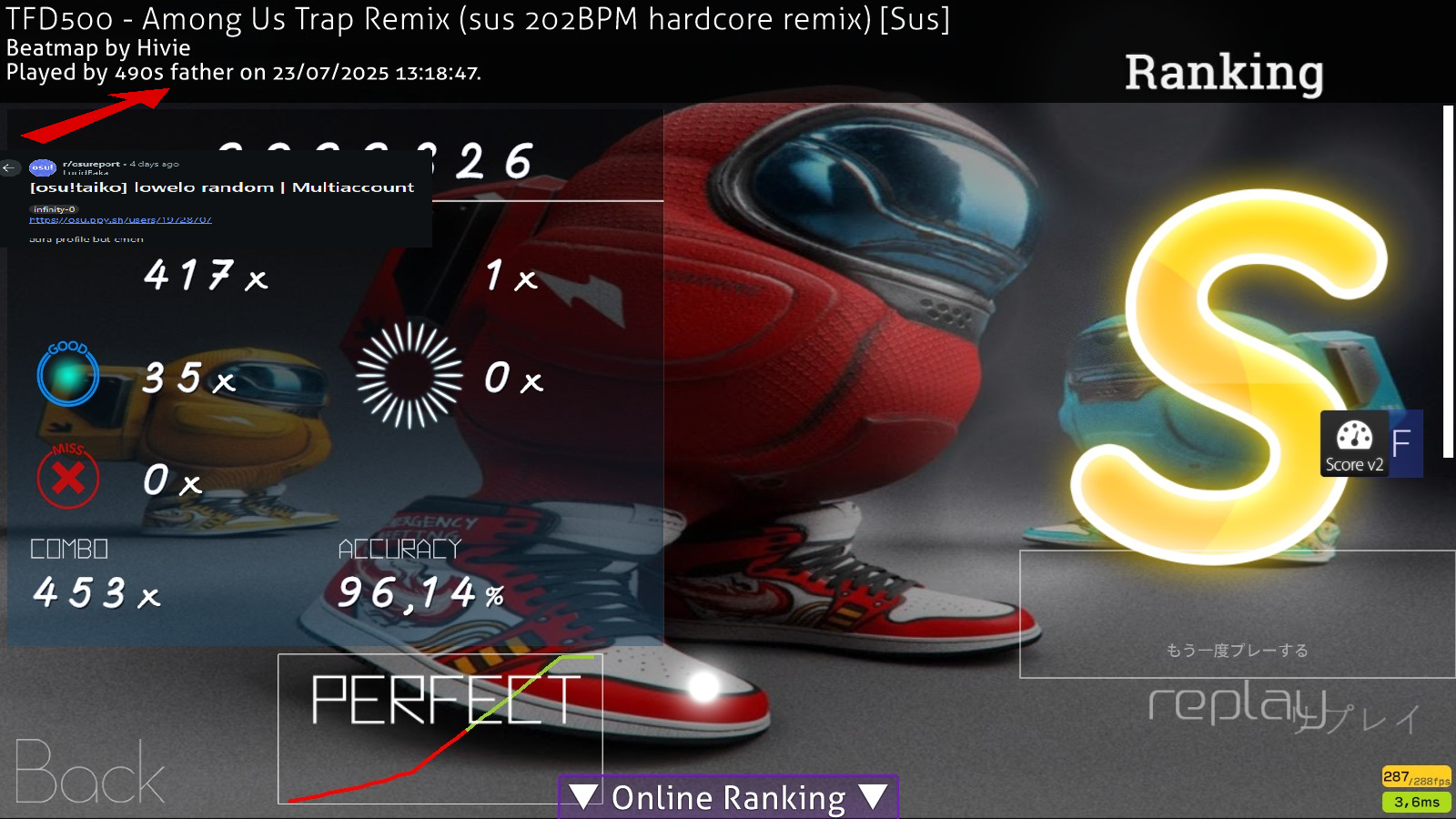Screen dimensions: 1456x819
Task: Click the back arrow in the reddit overlay
Action: (x=10, y=167)
